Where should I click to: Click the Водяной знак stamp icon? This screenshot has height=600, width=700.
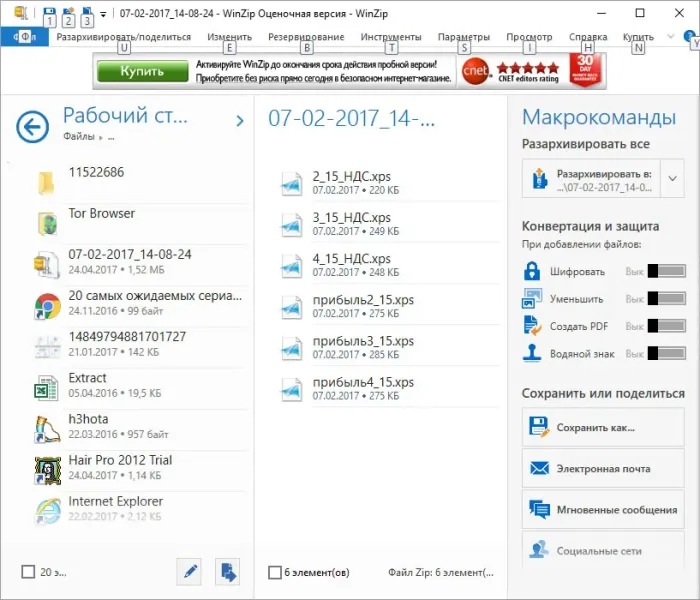[532, 353]
